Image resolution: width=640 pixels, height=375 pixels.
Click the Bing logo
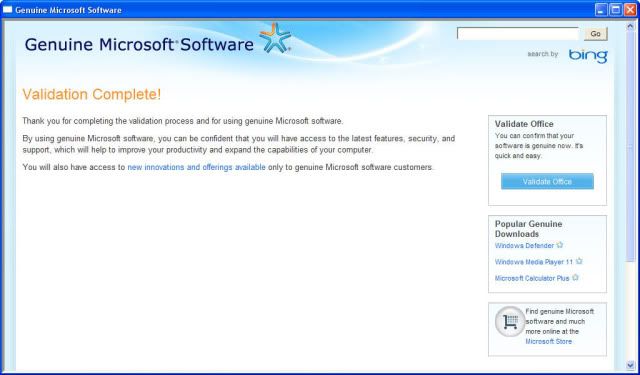pyautogui.click(x=588, y=56)
